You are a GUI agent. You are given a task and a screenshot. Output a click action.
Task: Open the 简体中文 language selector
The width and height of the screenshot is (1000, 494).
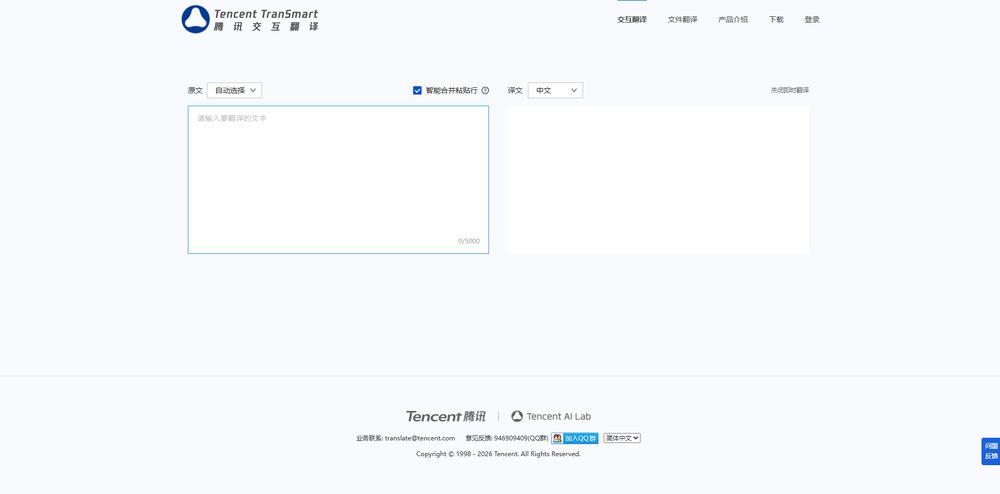pos(622,438)
